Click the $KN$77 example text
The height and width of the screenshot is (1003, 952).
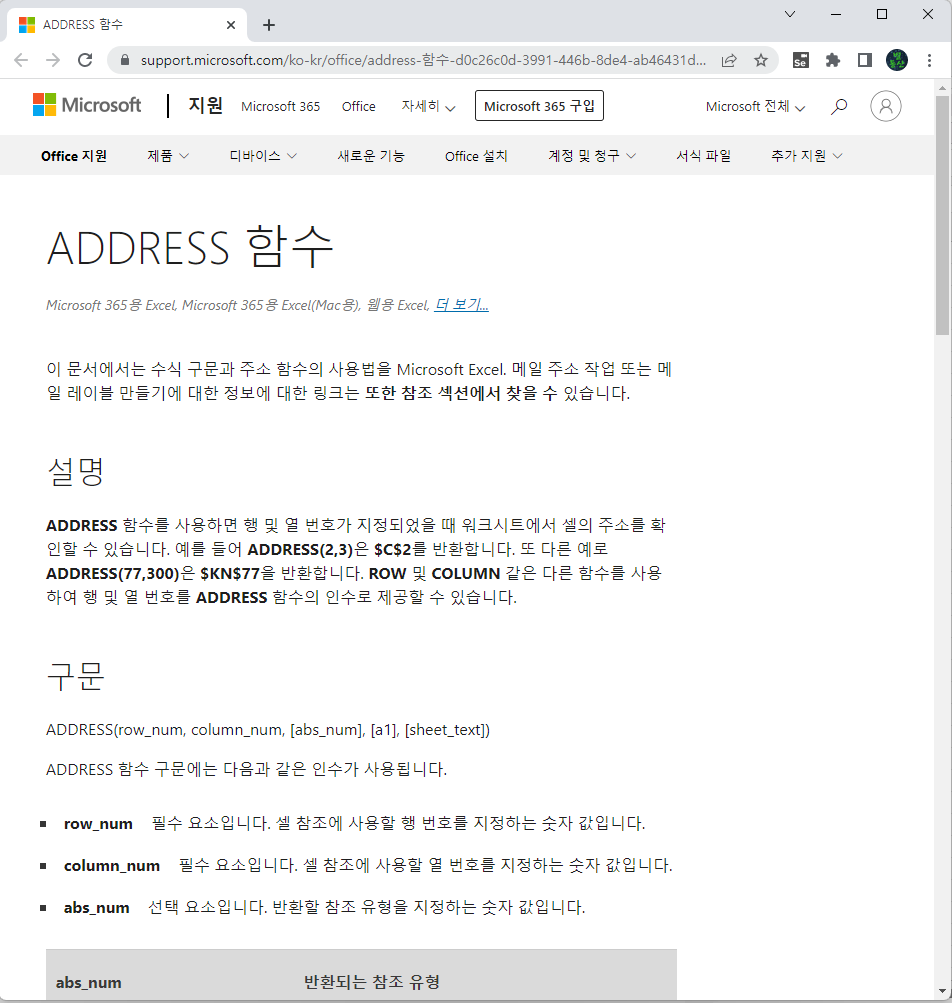[230, 573]
